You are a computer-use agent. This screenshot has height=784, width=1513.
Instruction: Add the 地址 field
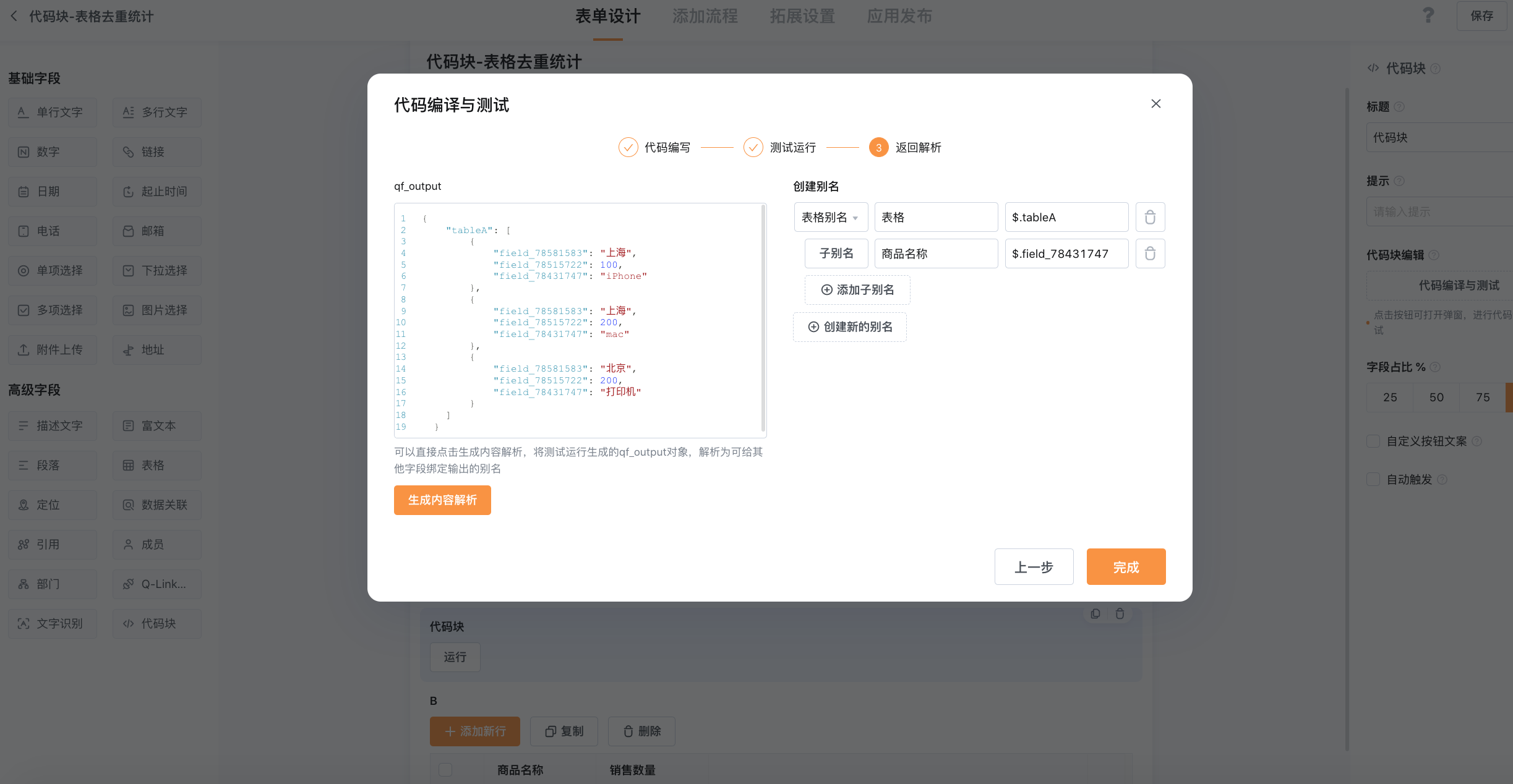[x=157, y=349]
